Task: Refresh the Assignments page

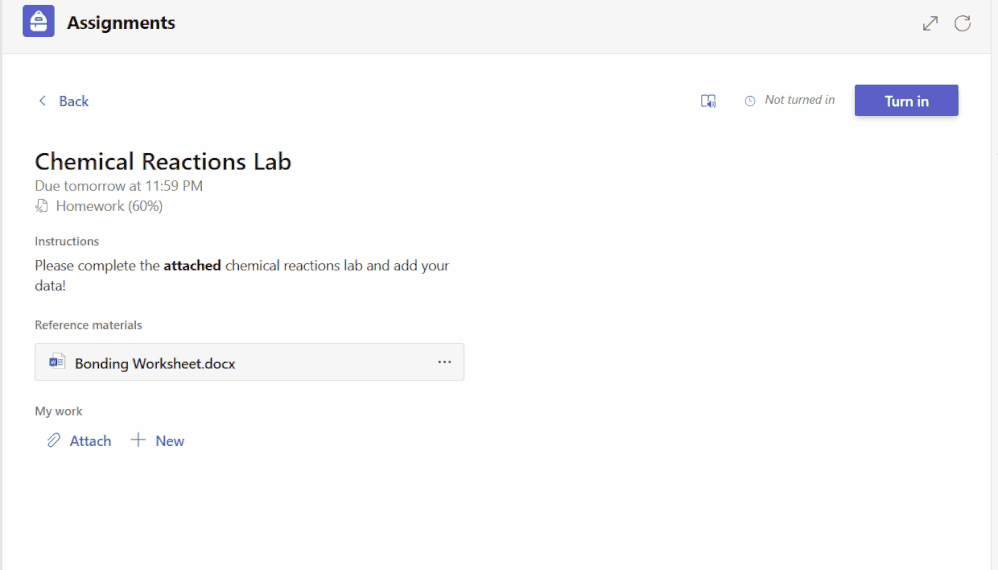Action: [962, 24]
